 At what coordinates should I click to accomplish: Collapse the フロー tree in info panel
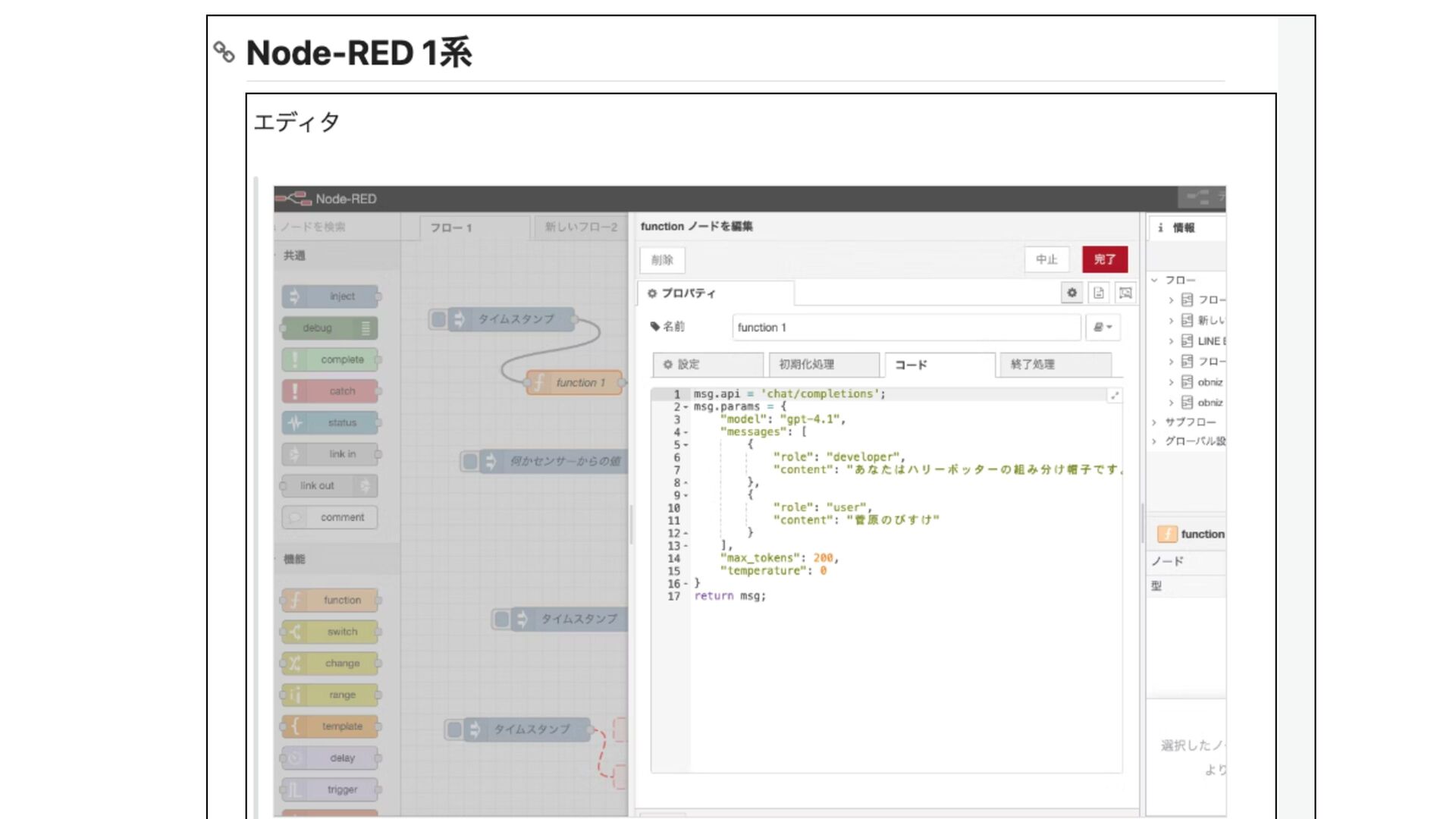pyautogui.click(x=1154, y=280)
